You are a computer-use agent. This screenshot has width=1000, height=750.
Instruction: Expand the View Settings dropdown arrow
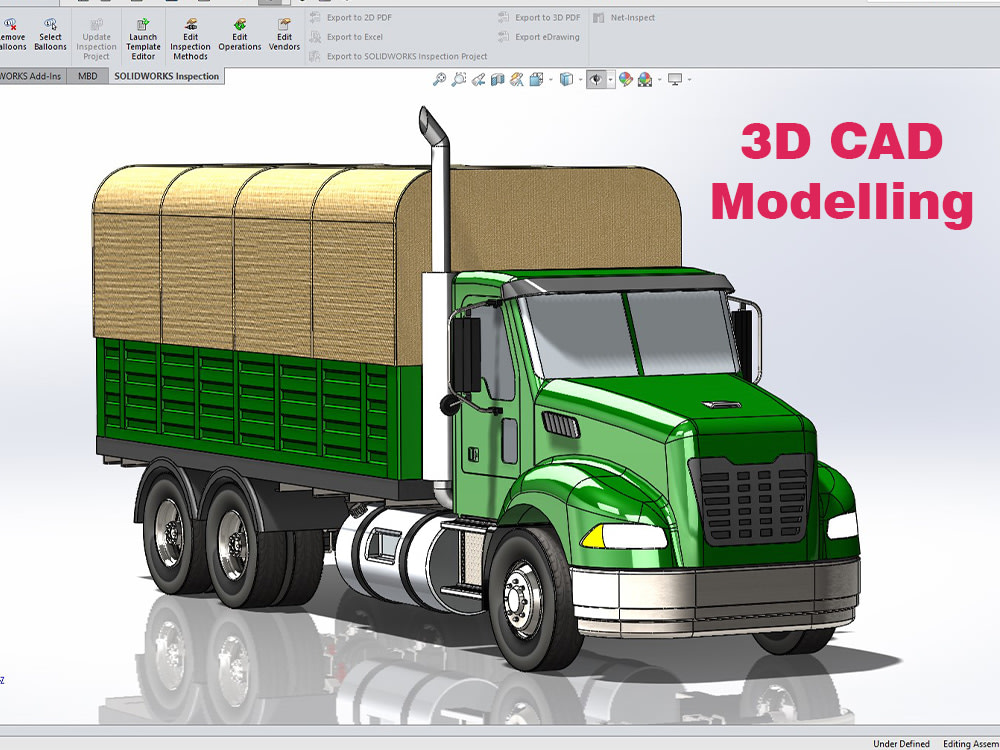point(687,78)
